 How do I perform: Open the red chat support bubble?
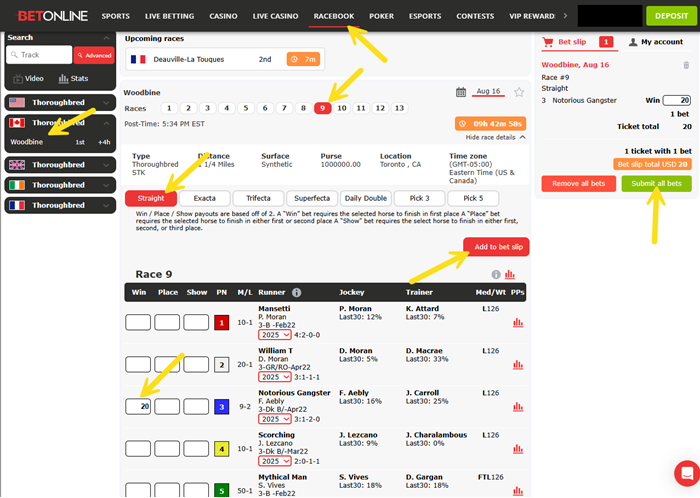(x=686, y=472)
